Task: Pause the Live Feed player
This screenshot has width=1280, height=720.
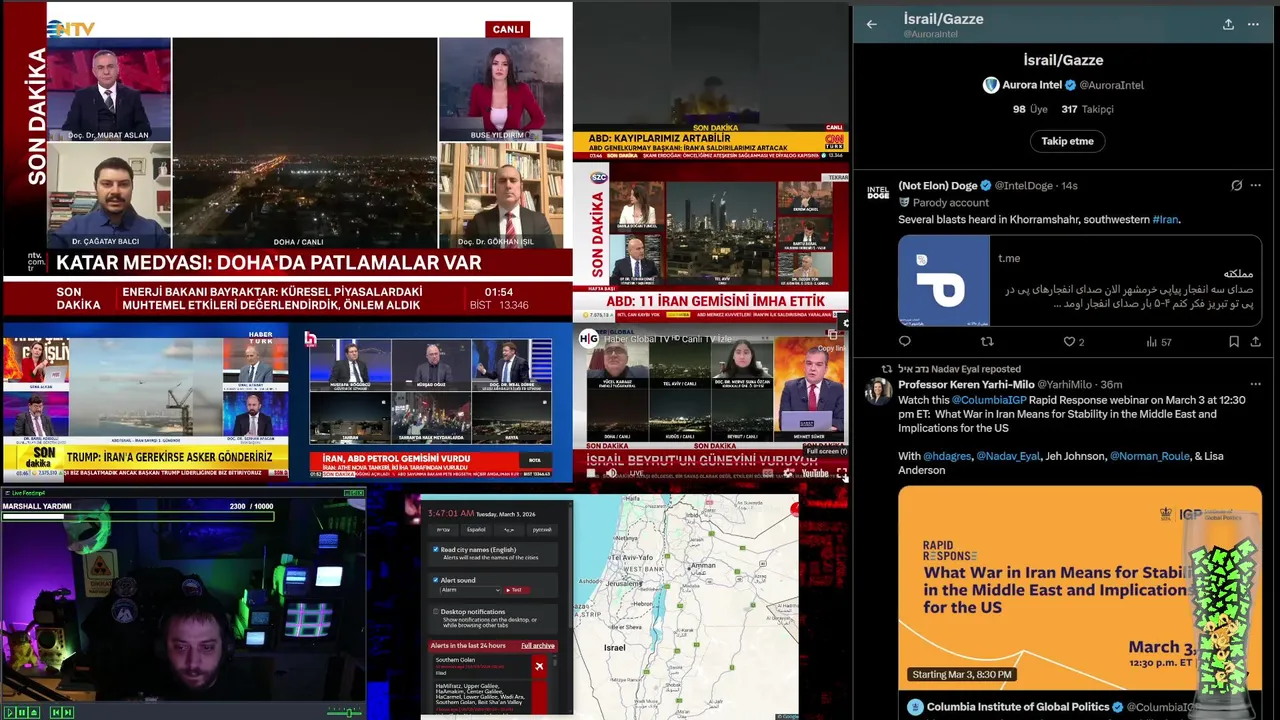Action: tap(22, 712)
